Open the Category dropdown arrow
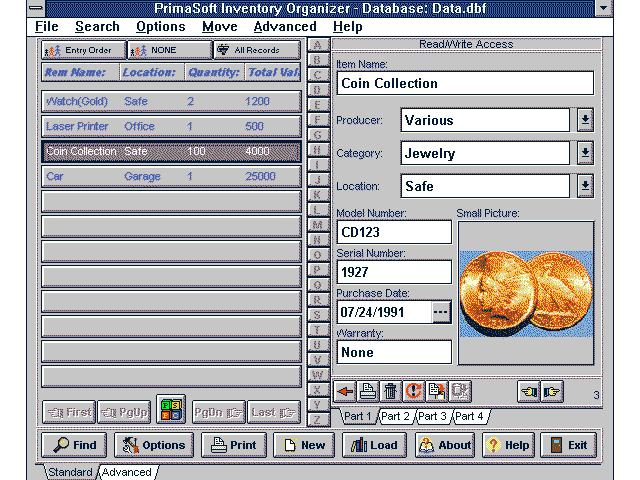640x480 pixels. tap(586, 153)
